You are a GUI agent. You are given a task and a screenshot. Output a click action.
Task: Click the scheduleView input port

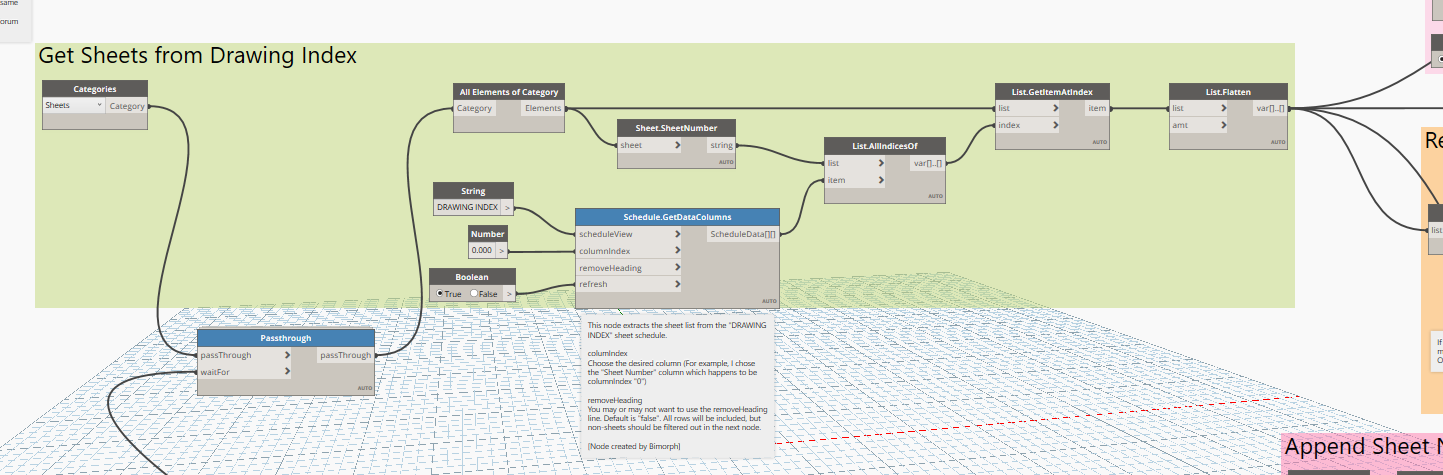point(629,234)
